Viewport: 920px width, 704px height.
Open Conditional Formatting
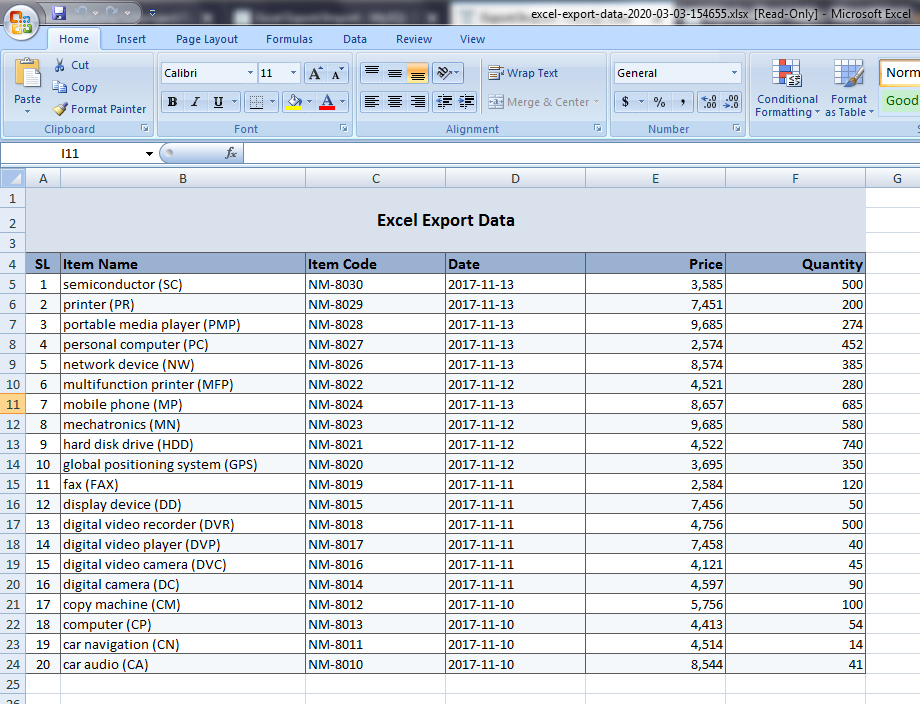[x=787, y=88]
